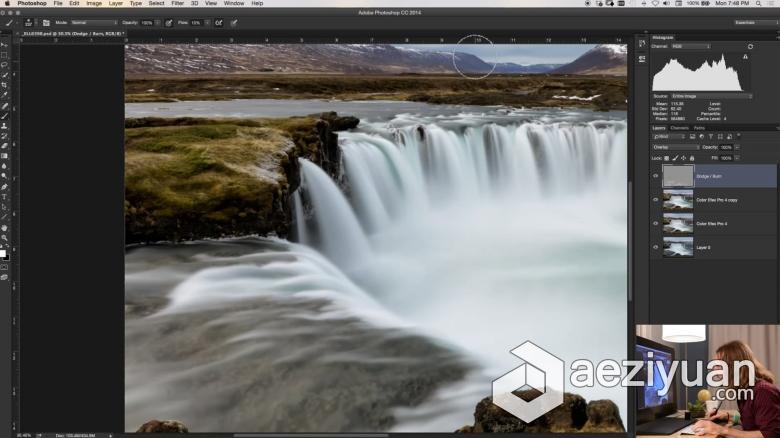This screenshot has width=780, height=438.
Task: Open the History panel icon
Action: coord(642,44)
